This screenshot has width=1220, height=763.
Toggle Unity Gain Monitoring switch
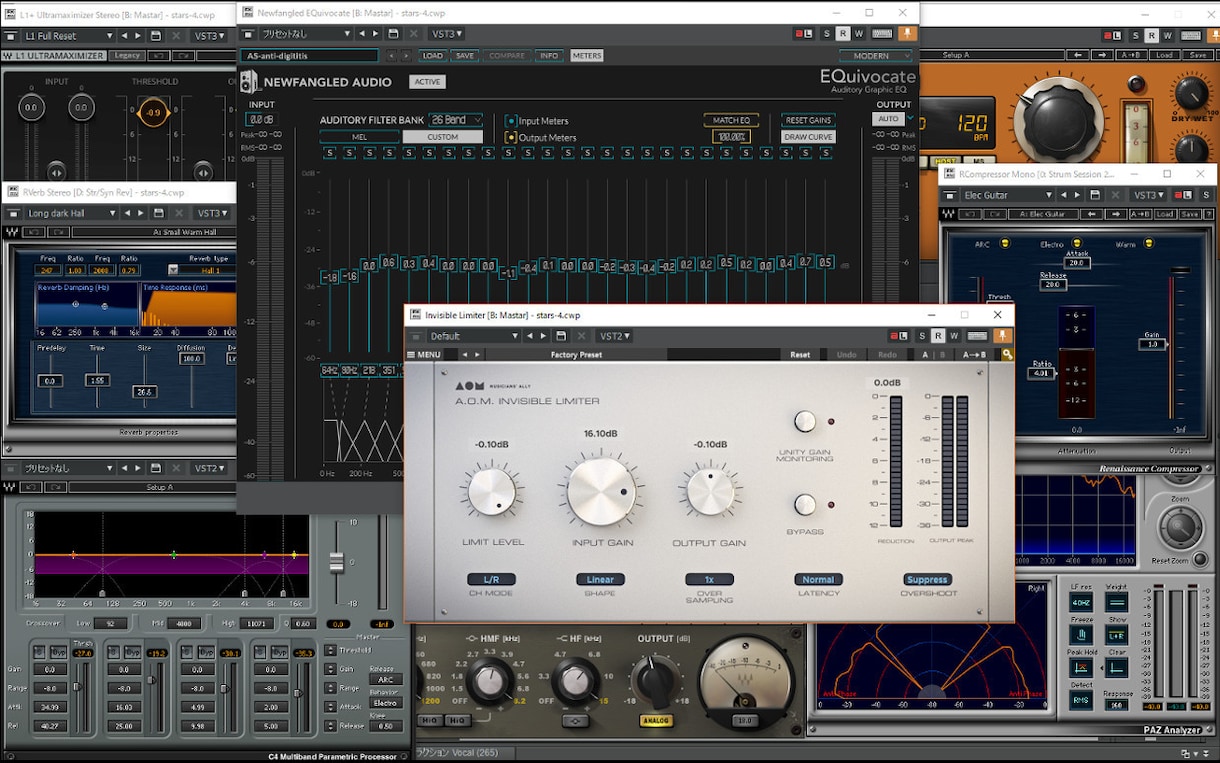click(x=805, y=422)
